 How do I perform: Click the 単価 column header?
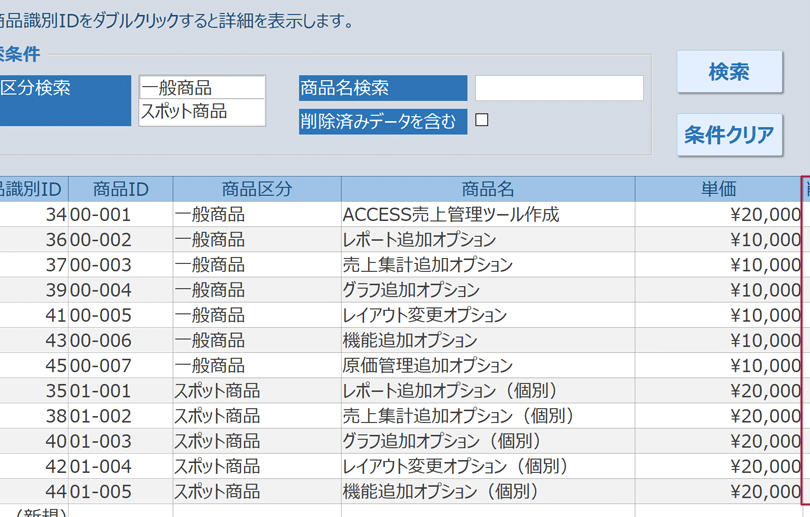tap(717, 189)
